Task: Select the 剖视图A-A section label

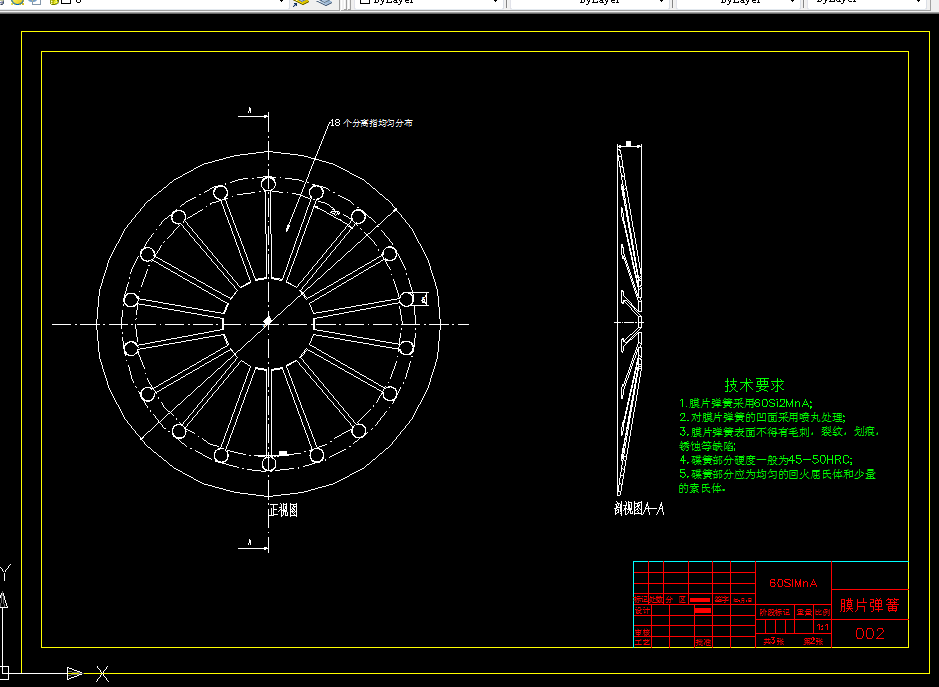Action: pos(639,509)
